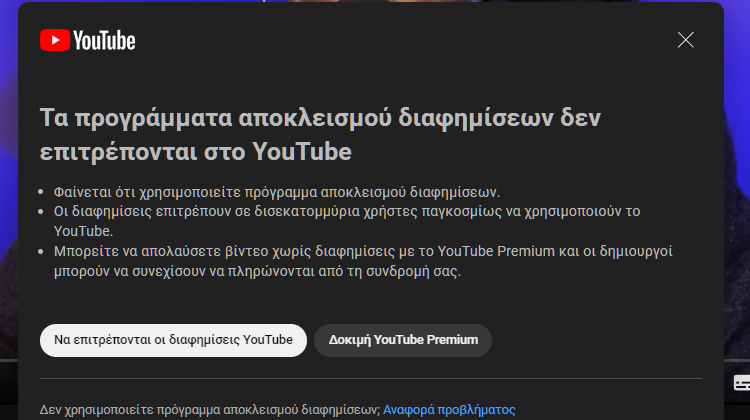
Task: Close the ad blocker warning dialog
Action: [685, 40]
